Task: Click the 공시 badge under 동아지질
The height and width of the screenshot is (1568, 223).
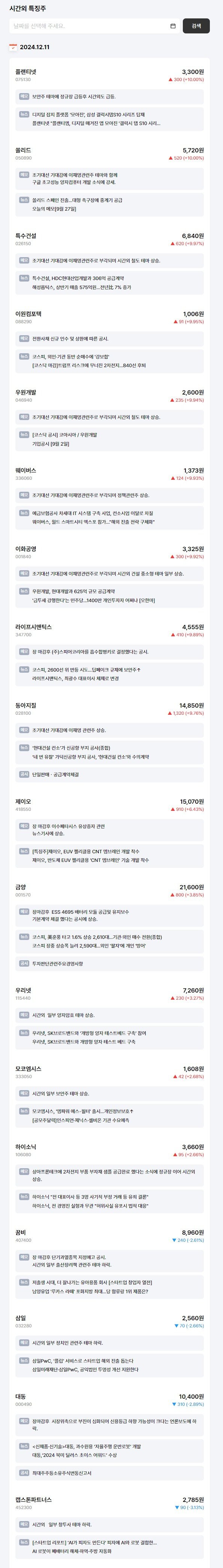Action: (x=24, y=774)
